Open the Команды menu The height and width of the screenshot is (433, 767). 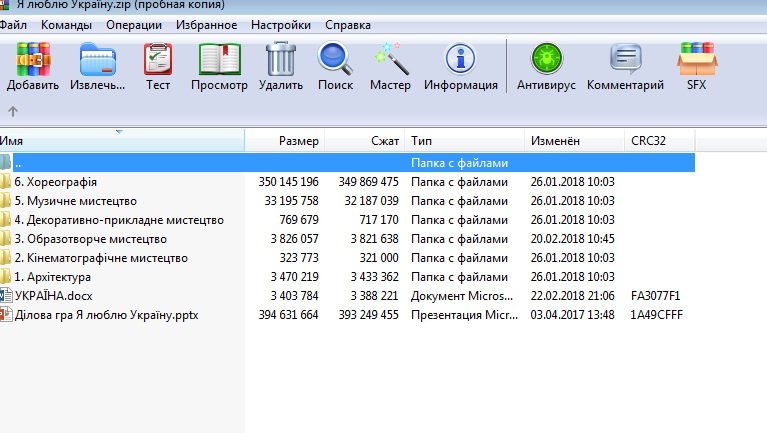click(66, 25)
